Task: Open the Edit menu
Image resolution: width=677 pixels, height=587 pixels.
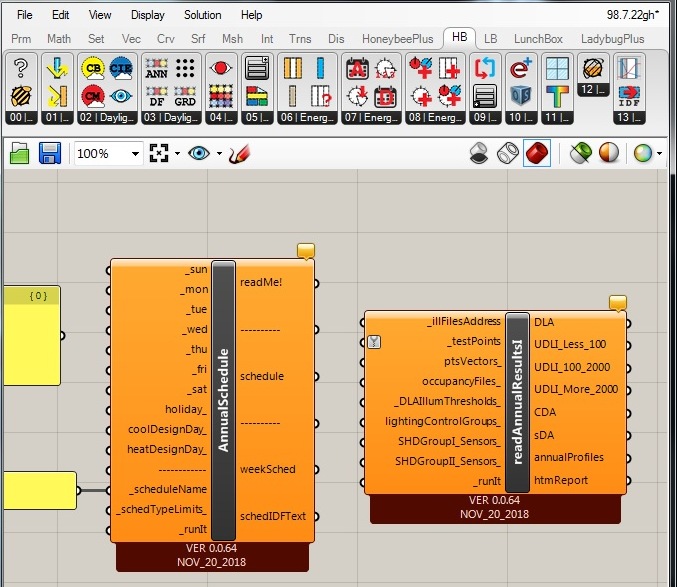Action: click(x=60, y=15)
